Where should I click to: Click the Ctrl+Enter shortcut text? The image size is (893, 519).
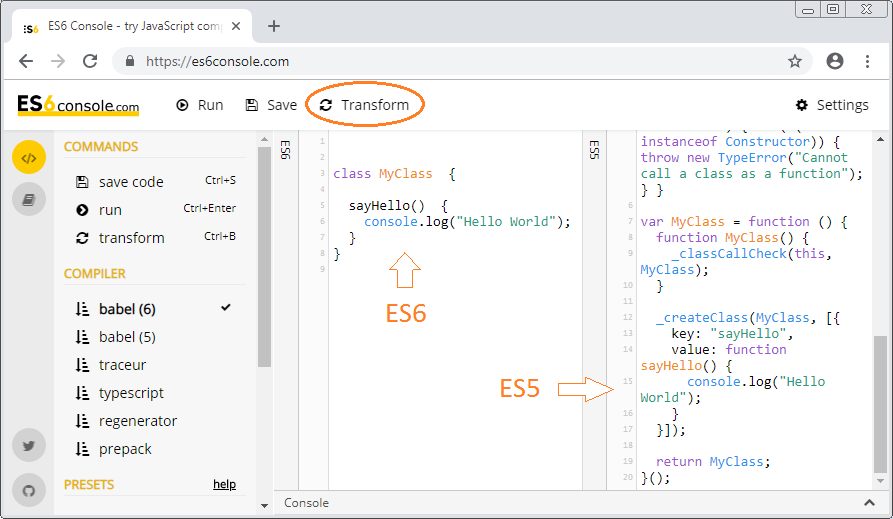coord(210,209)
